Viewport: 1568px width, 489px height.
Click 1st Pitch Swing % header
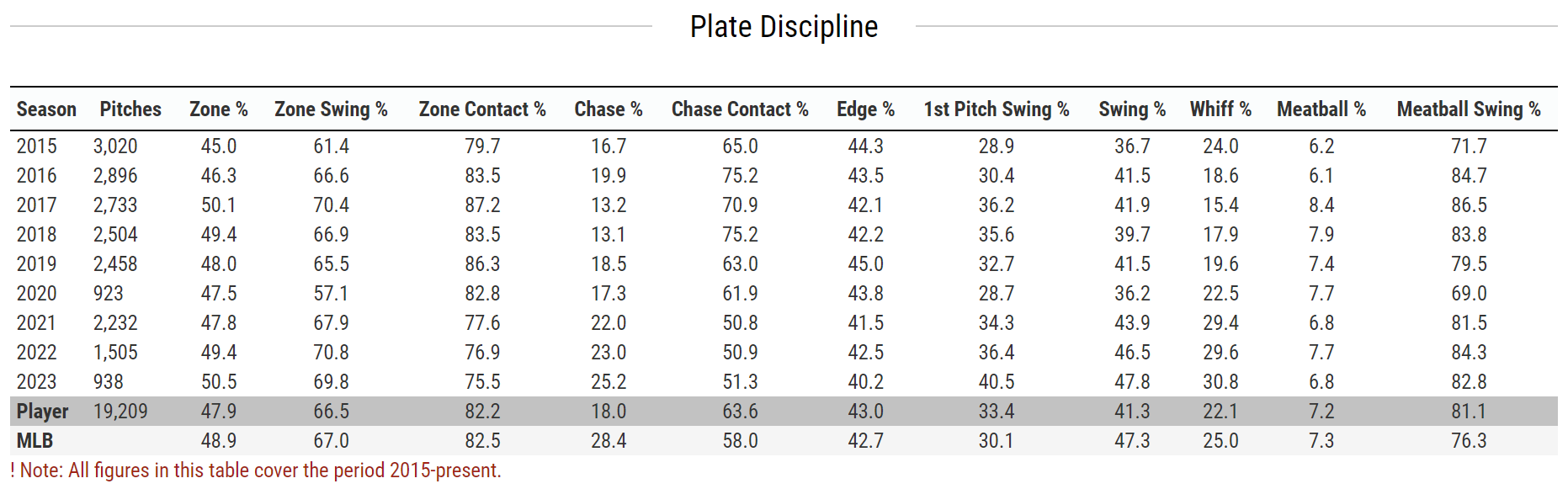pyautogui.click(x=997, y=109)
